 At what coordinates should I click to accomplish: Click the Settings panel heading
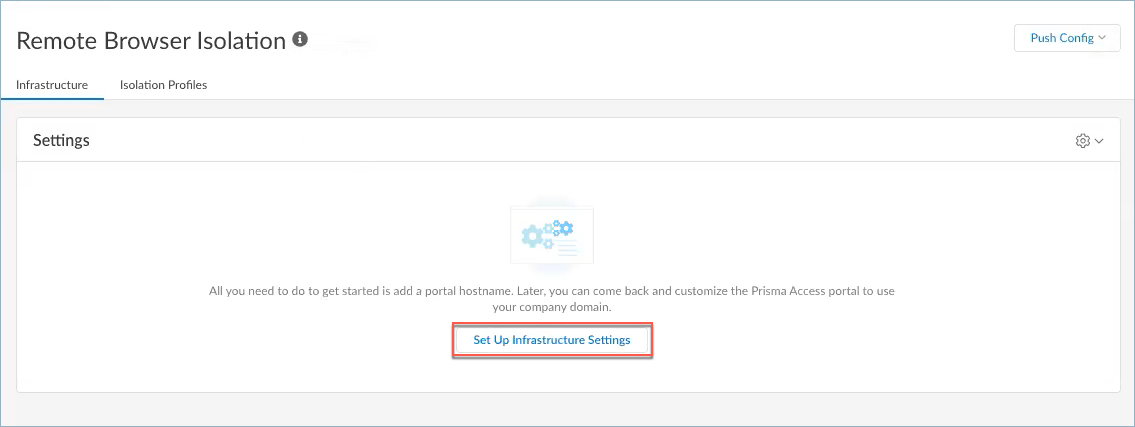coord(61,141)
